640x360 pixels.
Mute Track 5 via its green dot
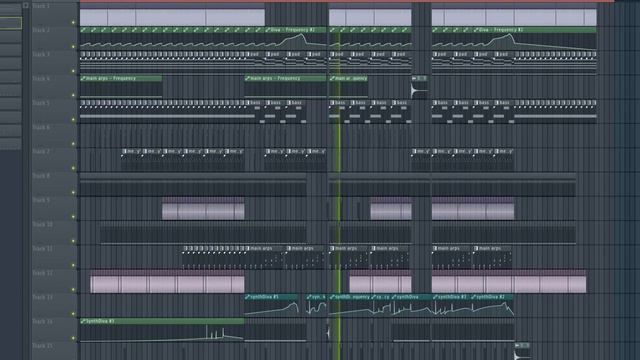73,120
